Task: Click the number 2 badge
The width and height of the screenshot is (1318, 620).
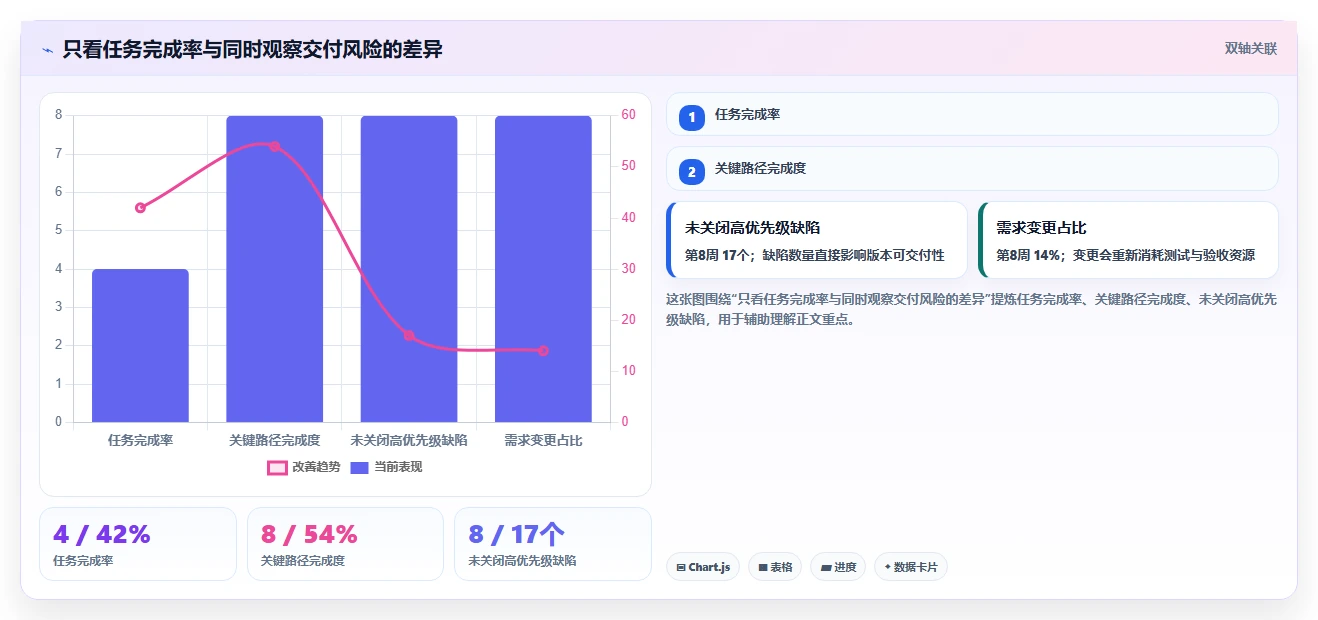Action: (691, 172)
